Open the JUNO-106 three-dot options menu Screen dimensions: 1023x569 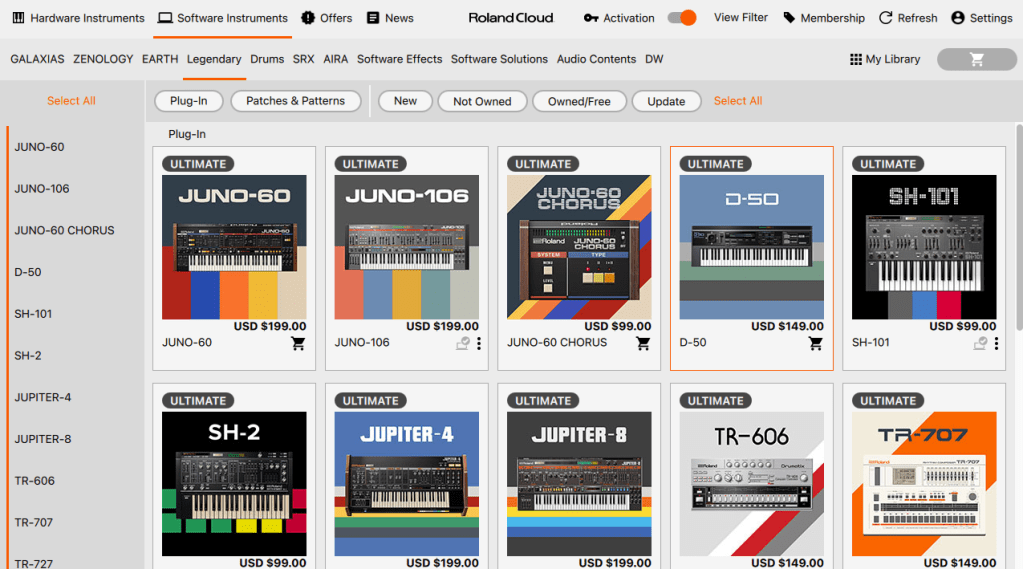pyautogui.click(x=479, y=343)
